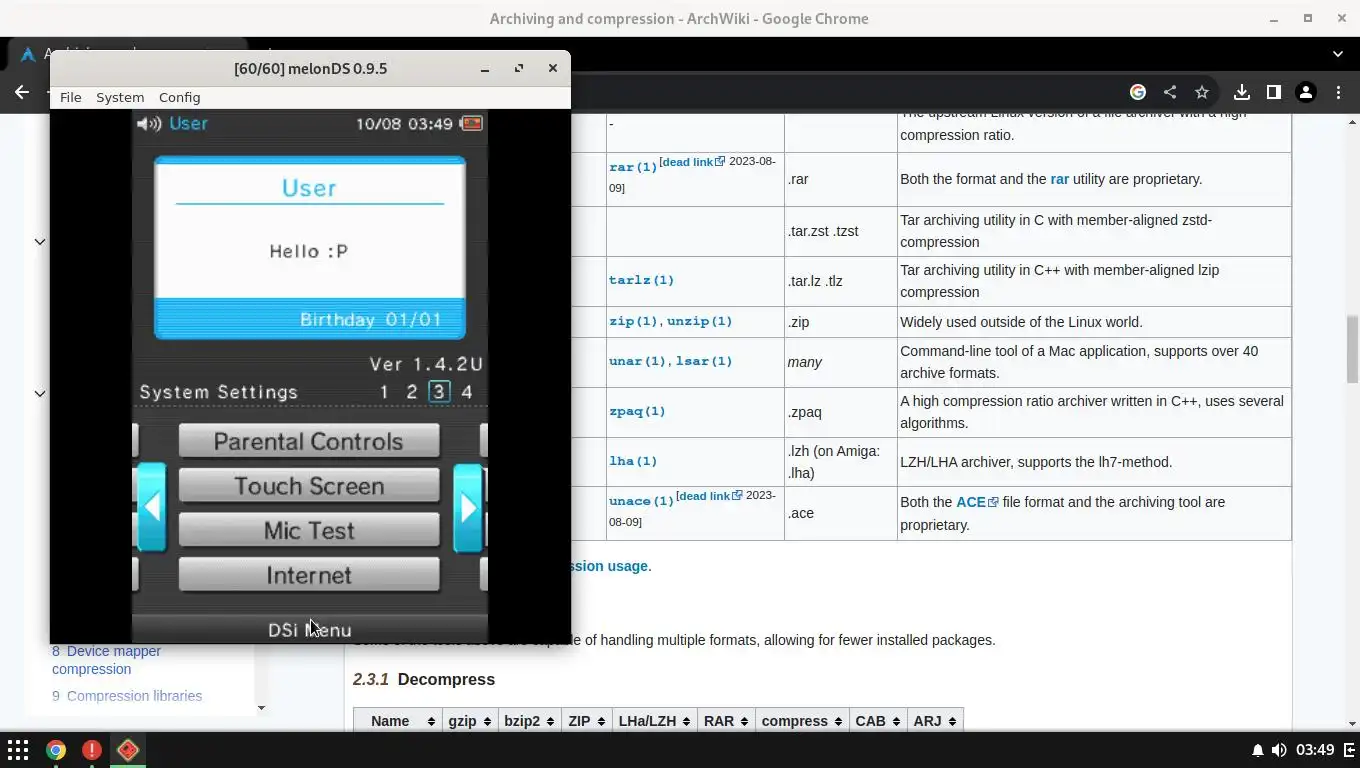The image size is (1360, 768).
Task: Click the taskbar clock 03:49
Action: 1315,750
